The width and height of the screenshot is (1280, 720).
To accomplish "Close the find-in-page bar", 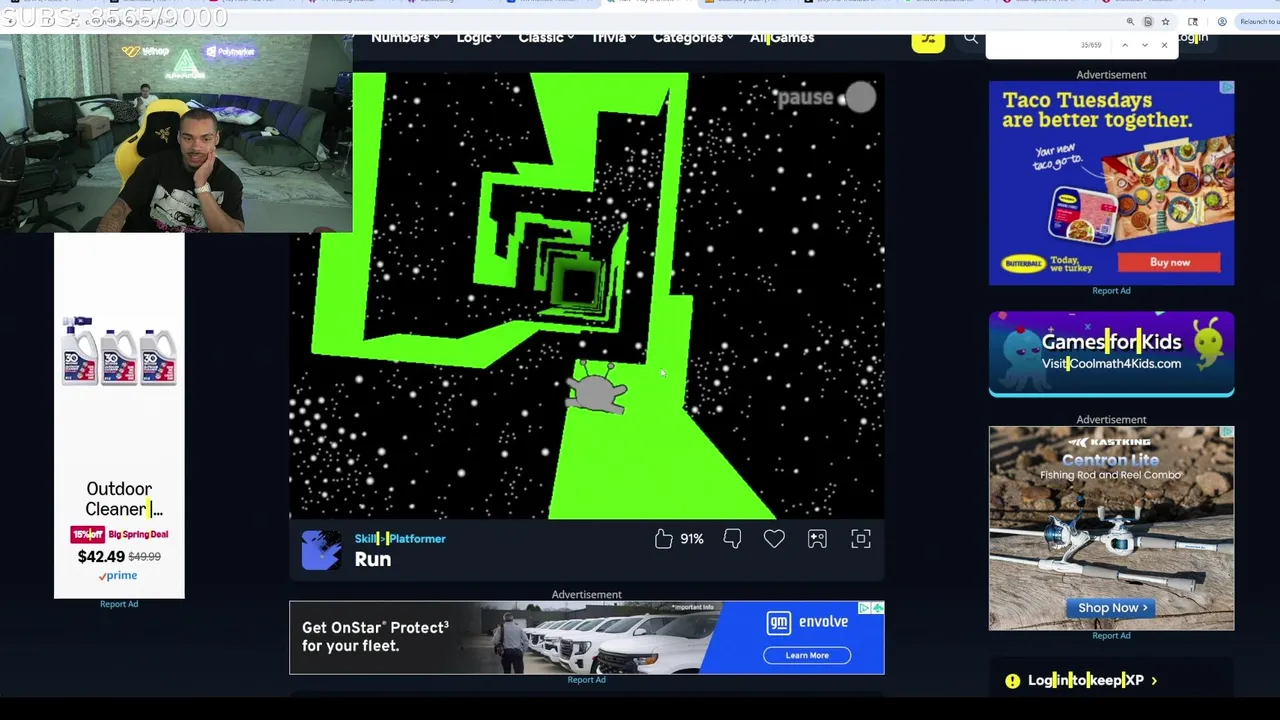I will [x=1164, y=45].
